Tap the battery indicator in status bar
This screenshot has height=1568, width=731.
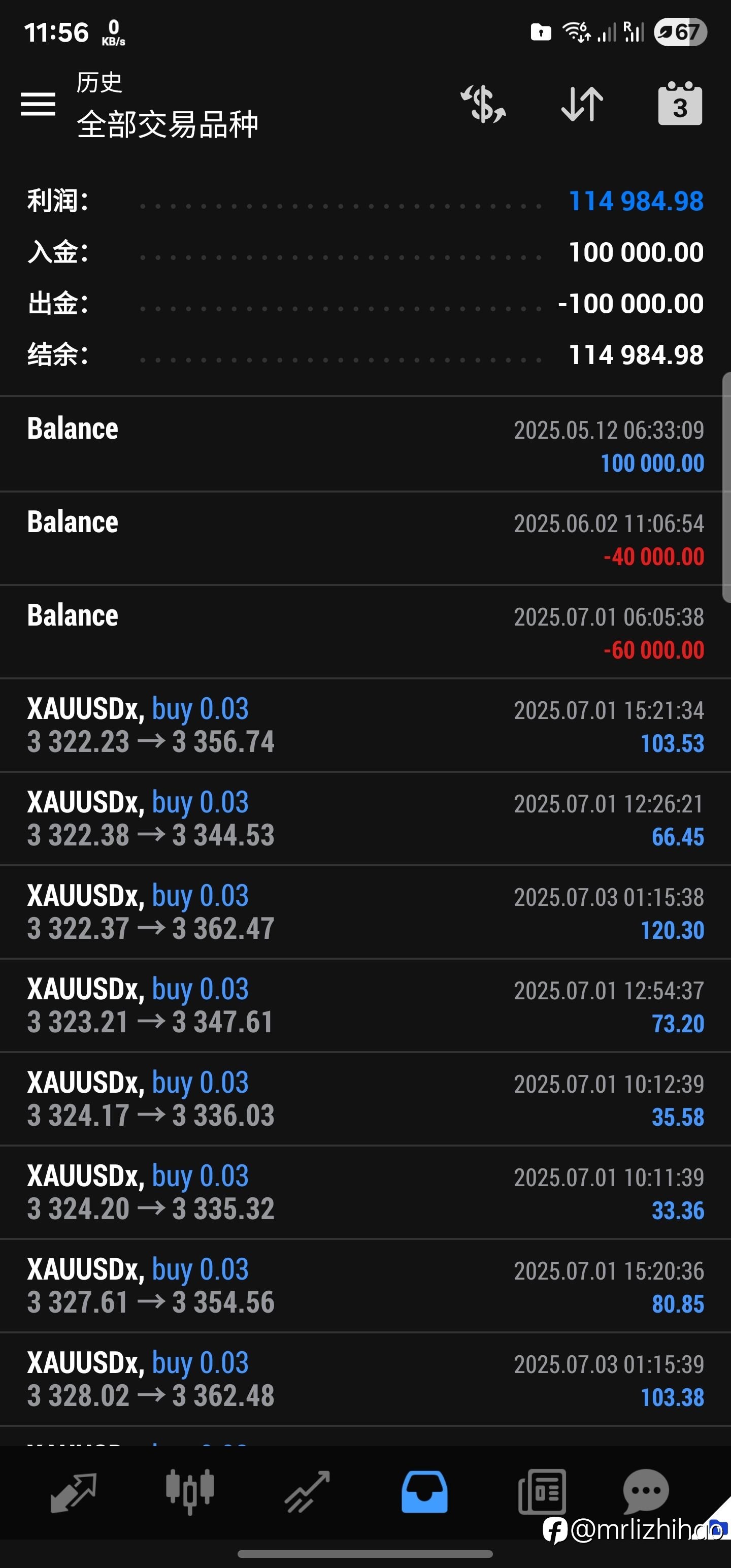tap(680, 32)
